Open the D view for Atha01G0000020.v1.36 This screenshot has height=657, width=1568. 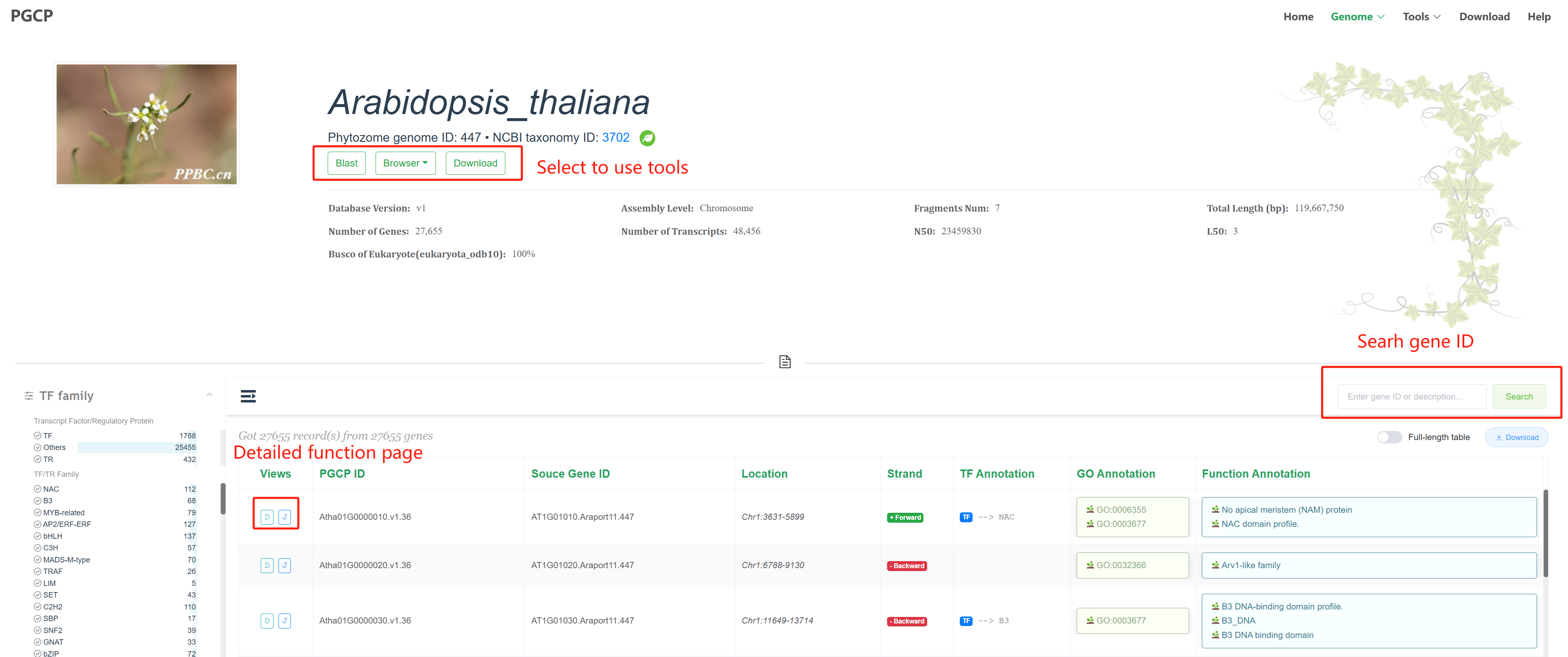point(266,566)
